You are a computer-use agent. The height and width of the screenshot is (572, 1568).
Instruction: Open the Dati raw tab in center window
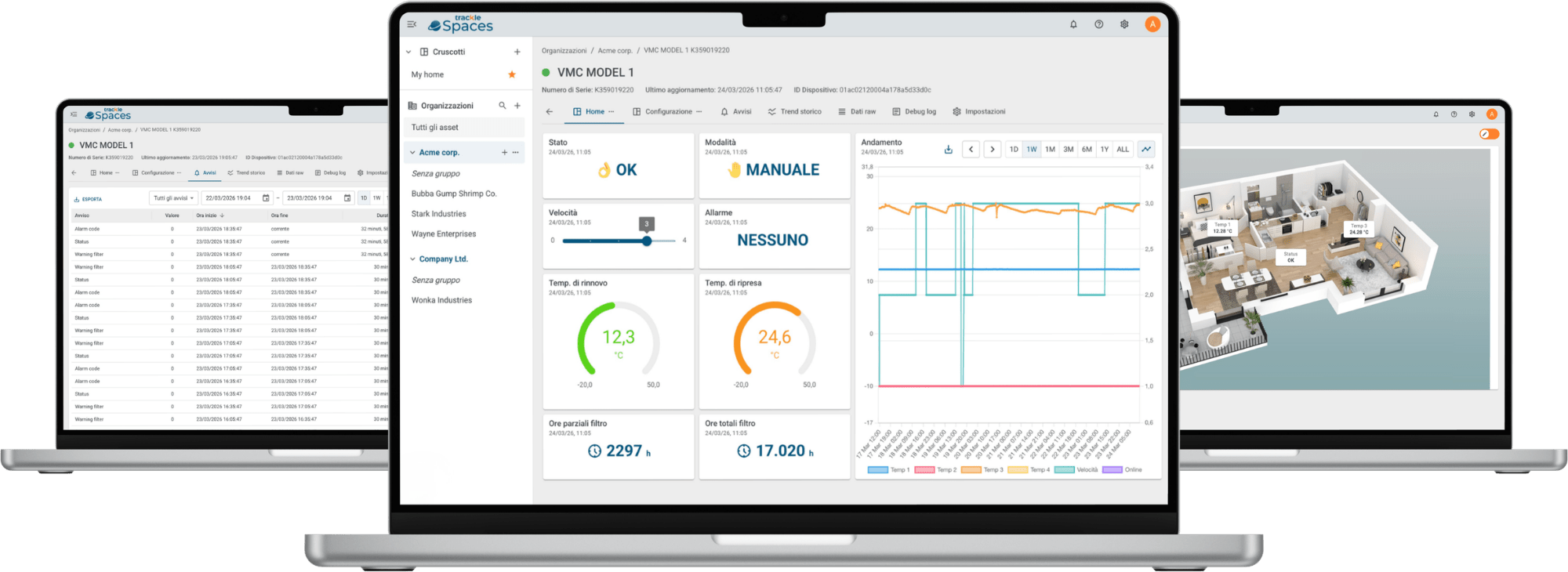pyautogui.click(x=857, y=111)
